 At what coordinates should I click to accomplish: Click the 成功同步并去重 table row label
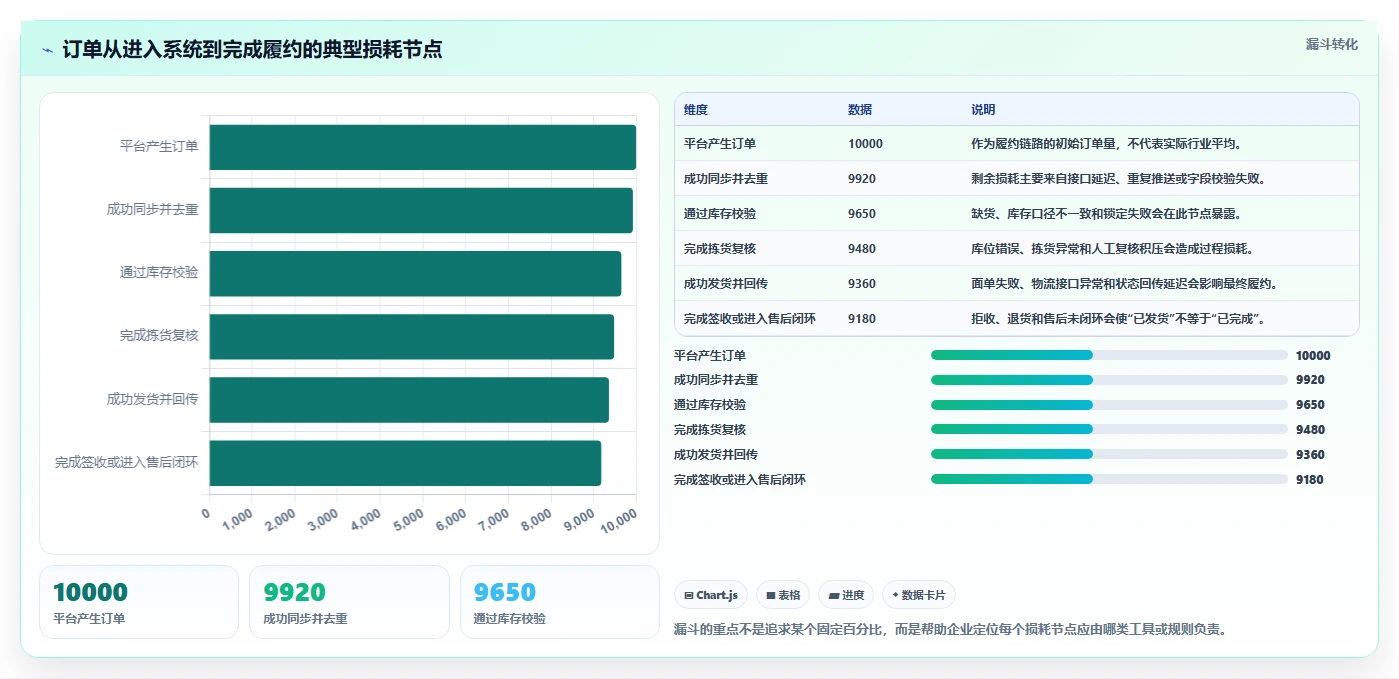tap(726, 179)
